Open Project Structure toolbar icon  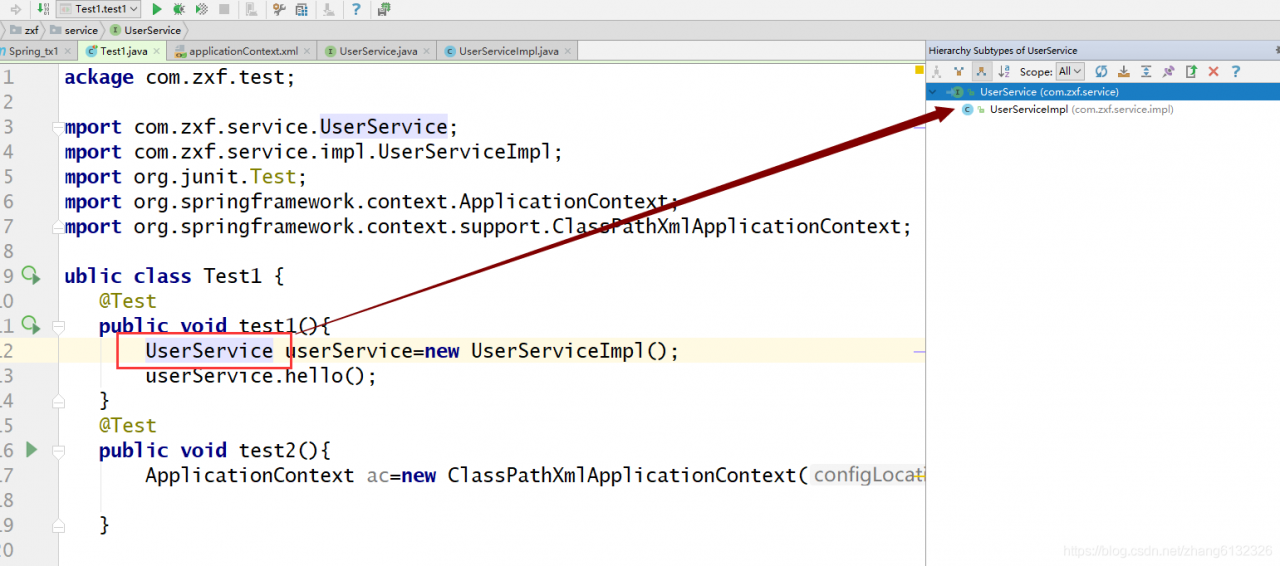point(301,9)
